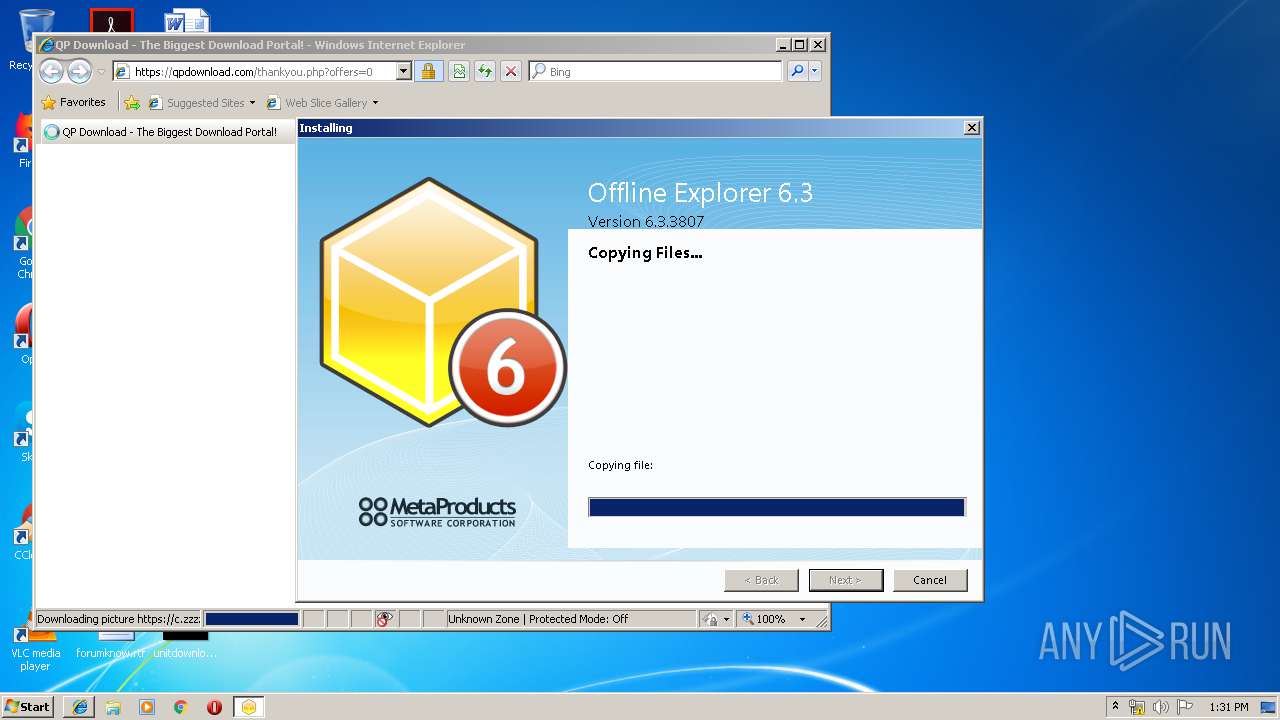Expand the address bar URL history dropdown

(404, 71)
